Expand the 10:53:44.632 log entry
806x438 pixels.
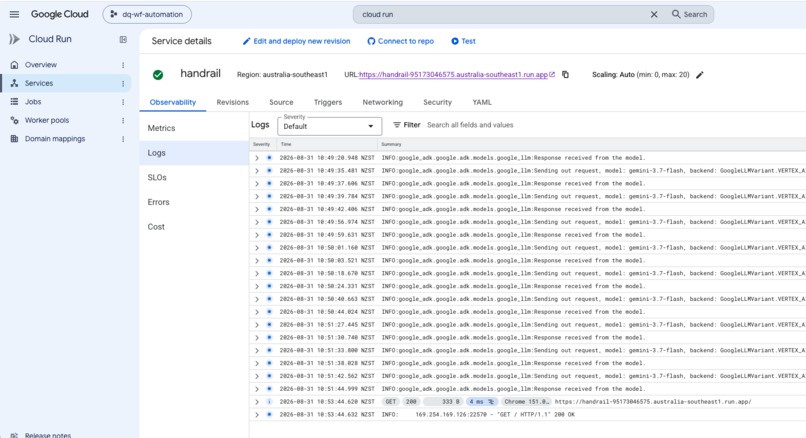[x=257, y=415]
